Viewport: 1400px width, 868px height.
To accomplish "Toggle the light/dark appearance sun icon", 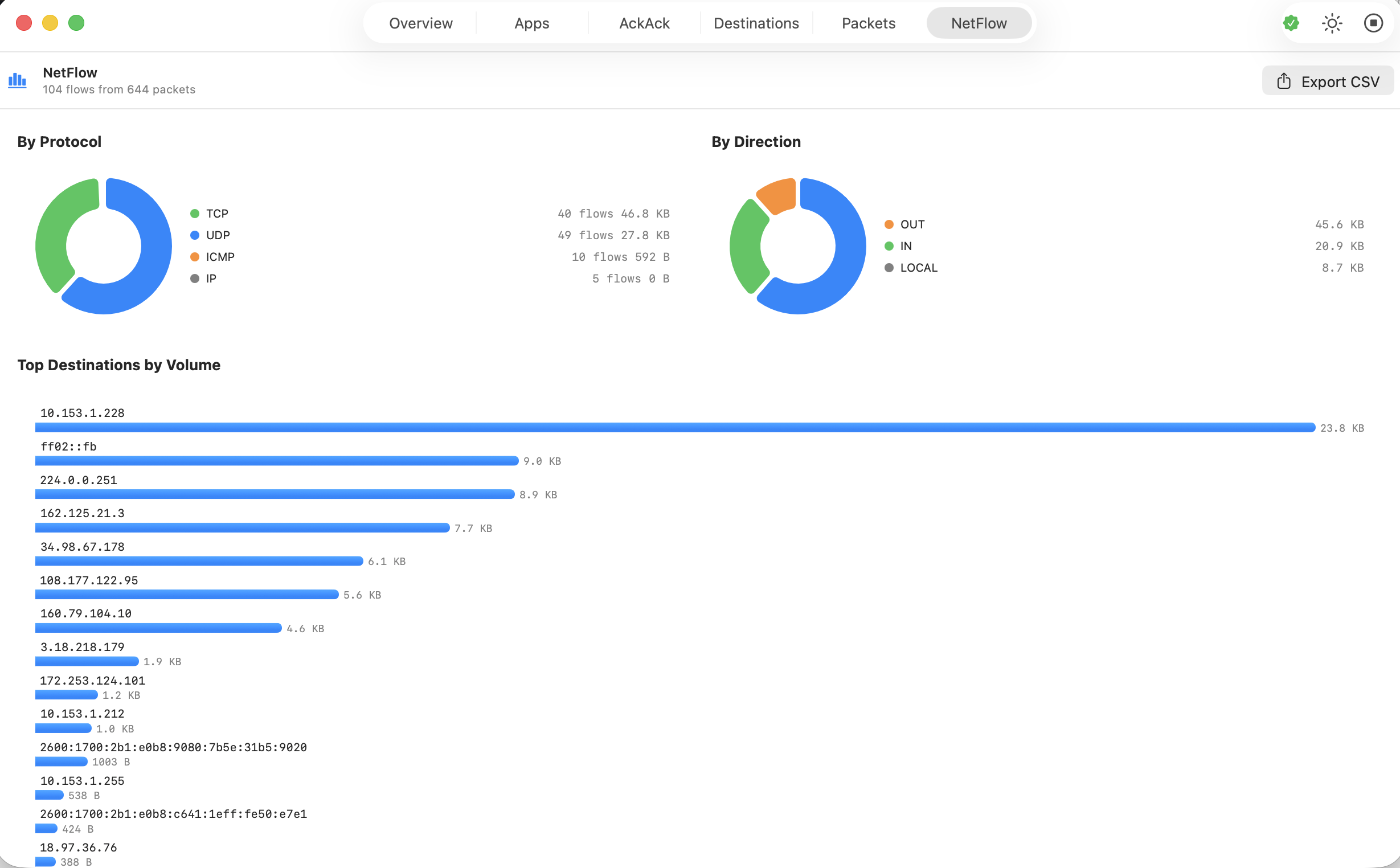I will 1332,23.
